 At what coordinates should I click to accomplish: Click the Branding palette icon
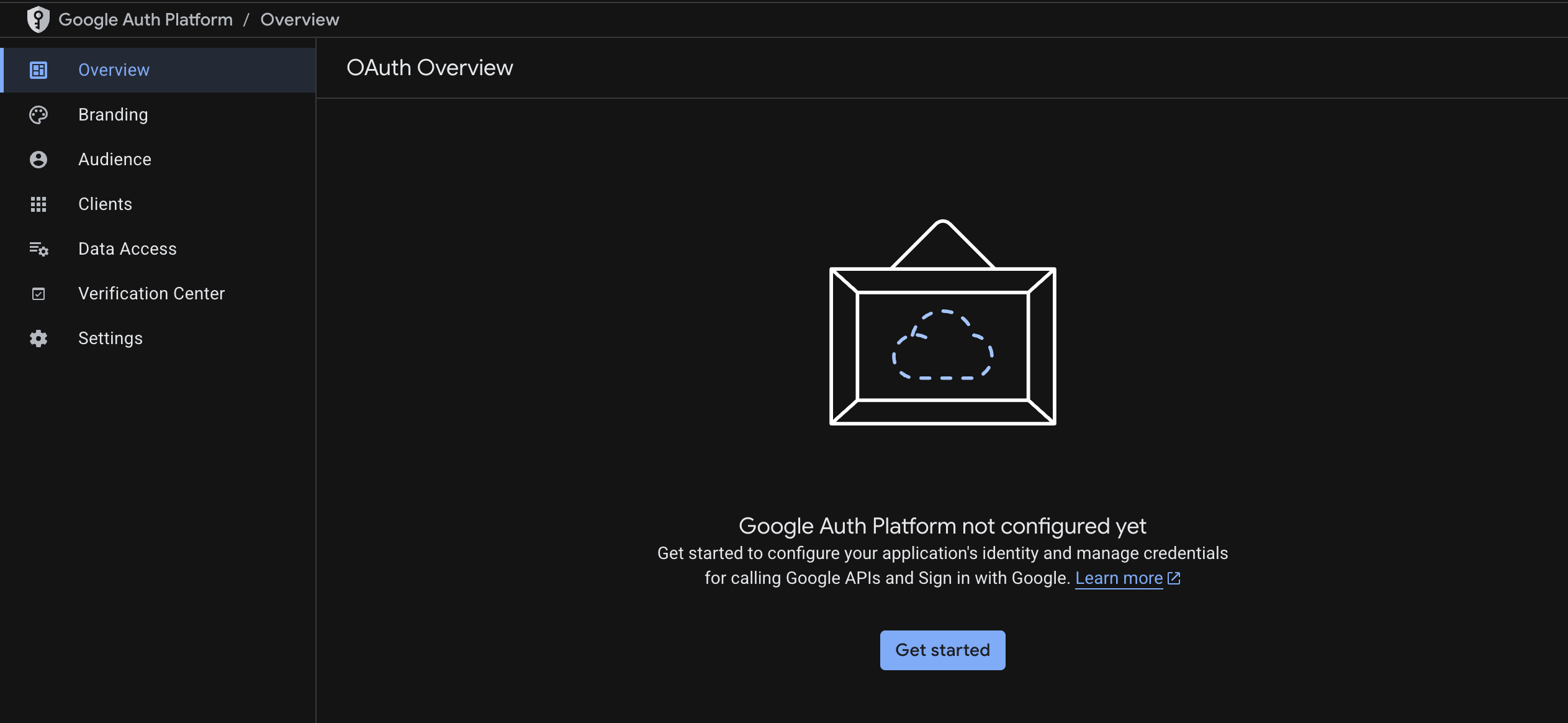tap(38, 114)
